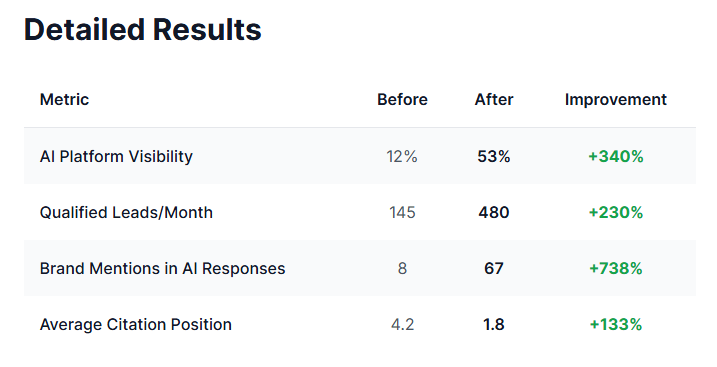Click the Before column header
The image size is (717, 367).
coord(402,100)
